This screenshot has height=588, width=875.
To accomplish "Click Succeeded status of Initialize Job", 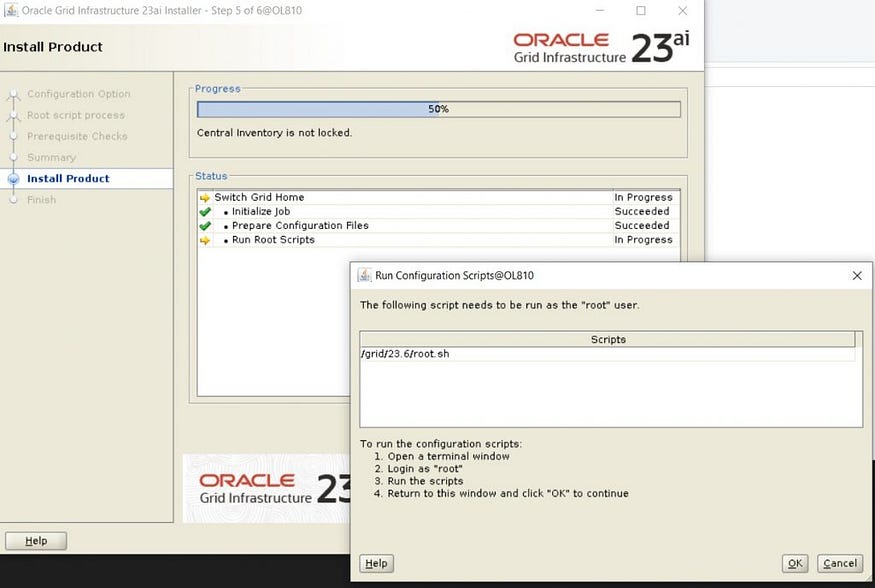I will [642, 211].
